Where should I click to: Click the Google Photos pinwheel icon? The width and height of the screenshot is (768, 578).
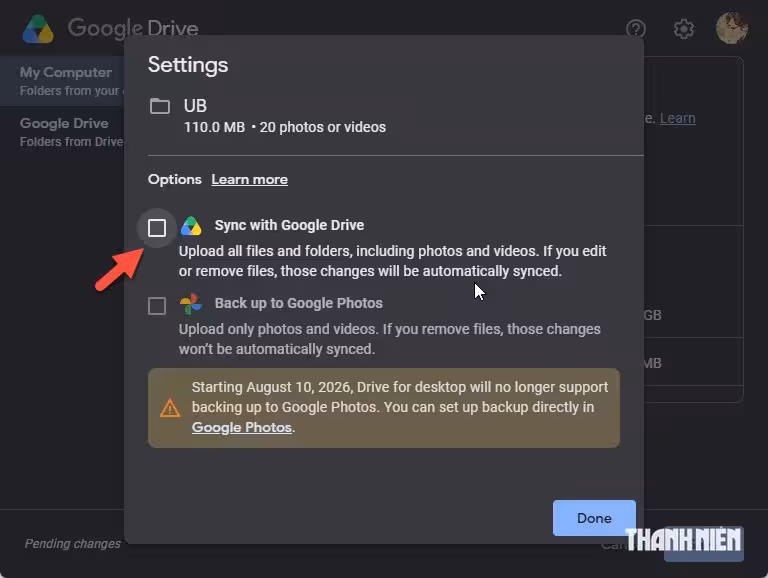point(191,304)
